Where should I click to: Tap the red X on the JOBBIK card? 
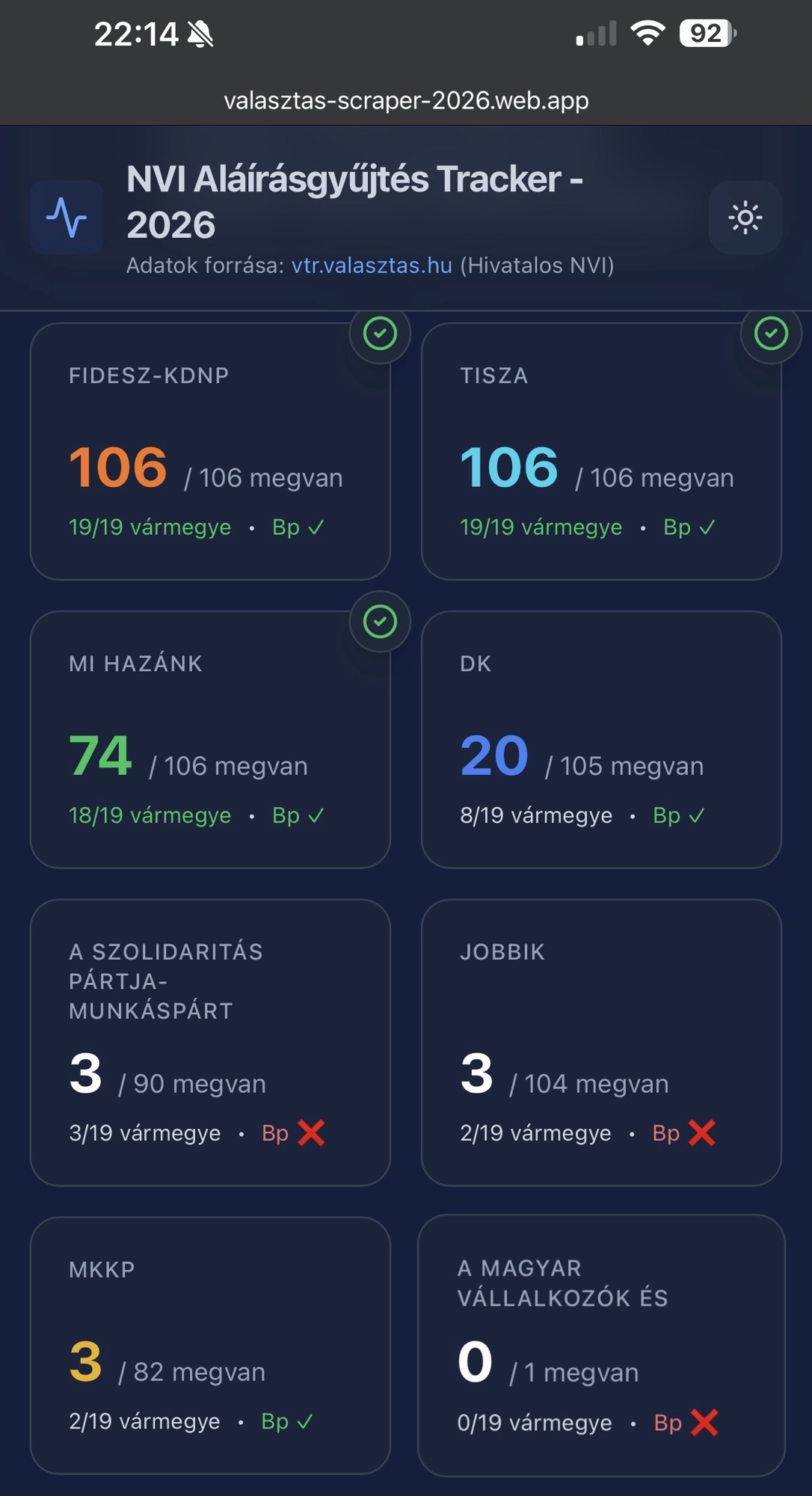coord(701,1133)
